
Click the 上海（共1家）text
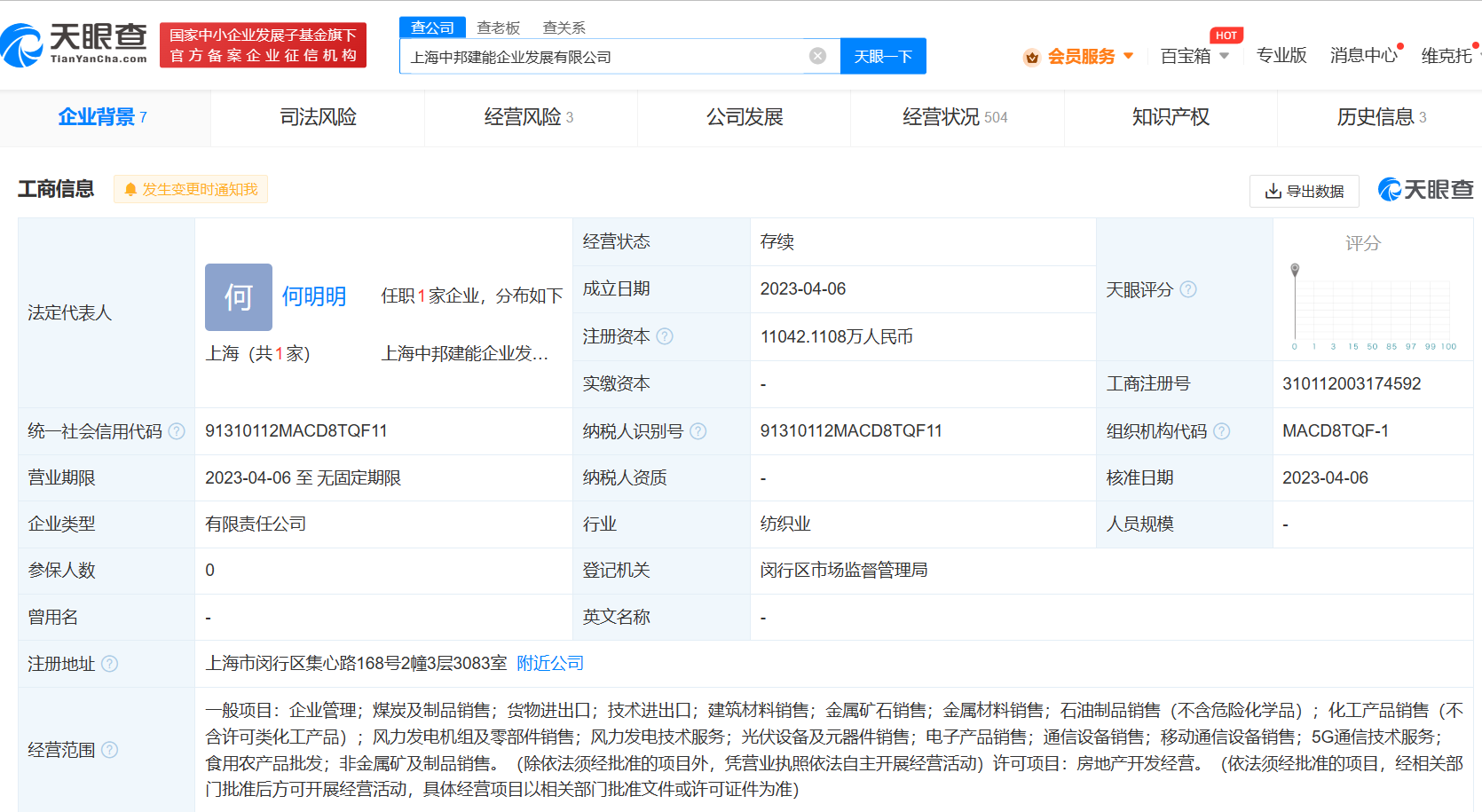point(258,353)
